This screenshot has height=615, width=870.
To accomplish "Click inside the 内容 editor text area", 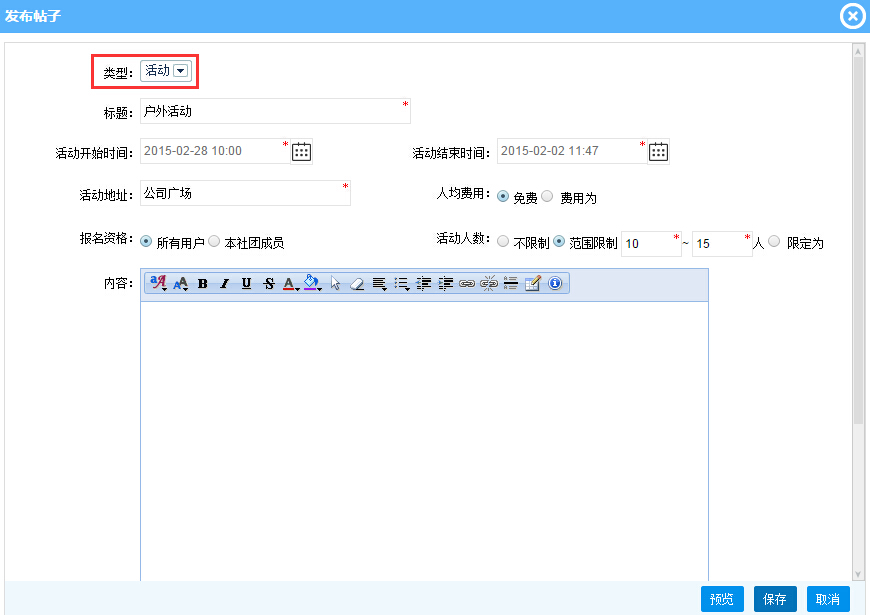I will [424, 441].
